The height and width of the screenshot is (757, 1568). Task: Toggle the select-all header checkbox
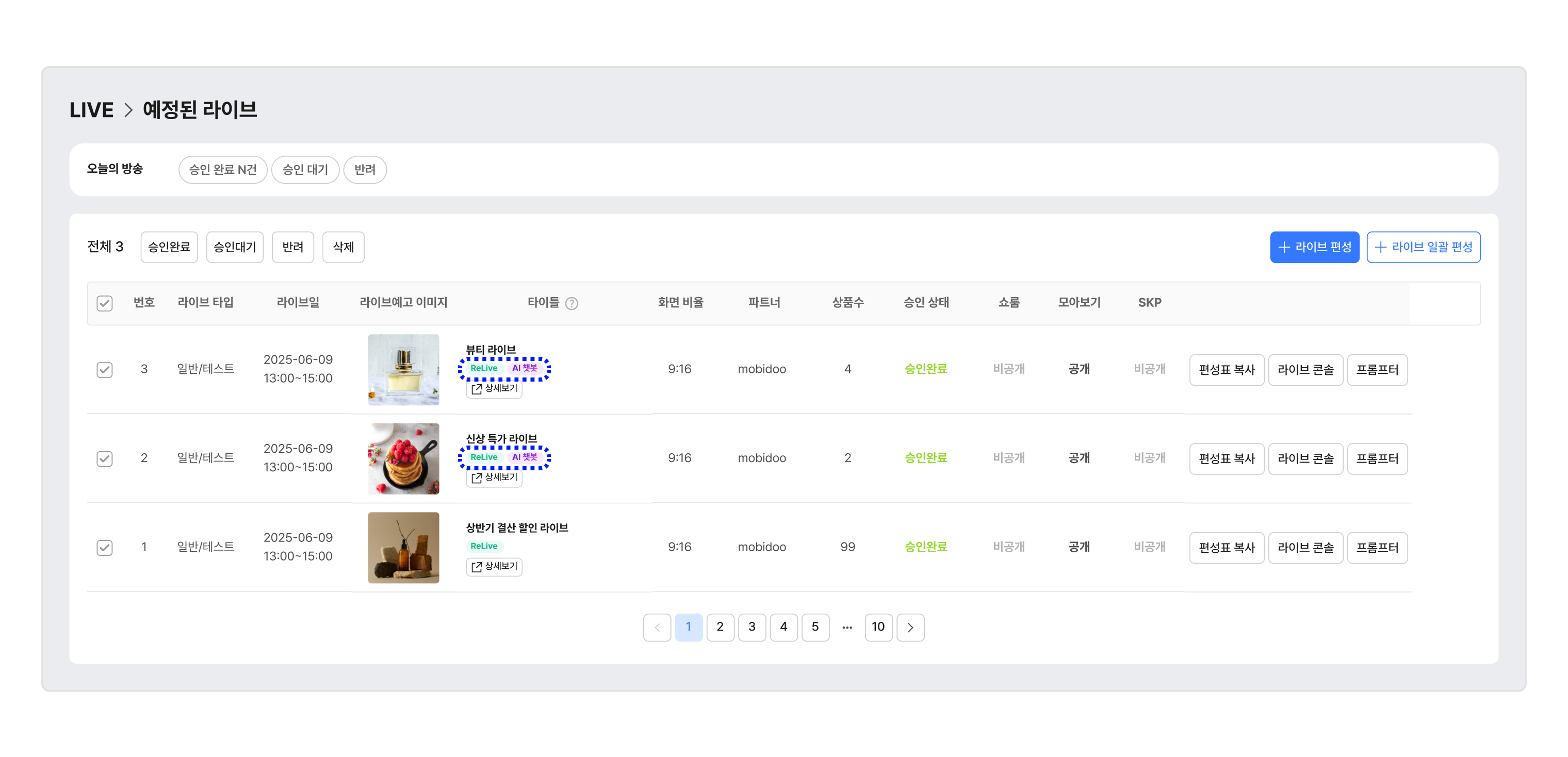(105, 303)
